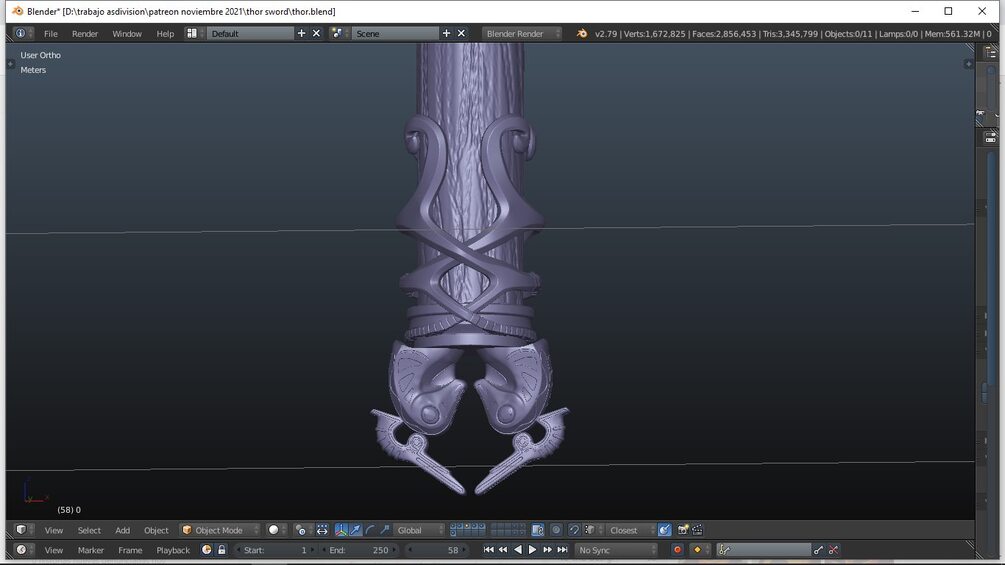Open the Blender Render engine dropdown

pos(522,34)
